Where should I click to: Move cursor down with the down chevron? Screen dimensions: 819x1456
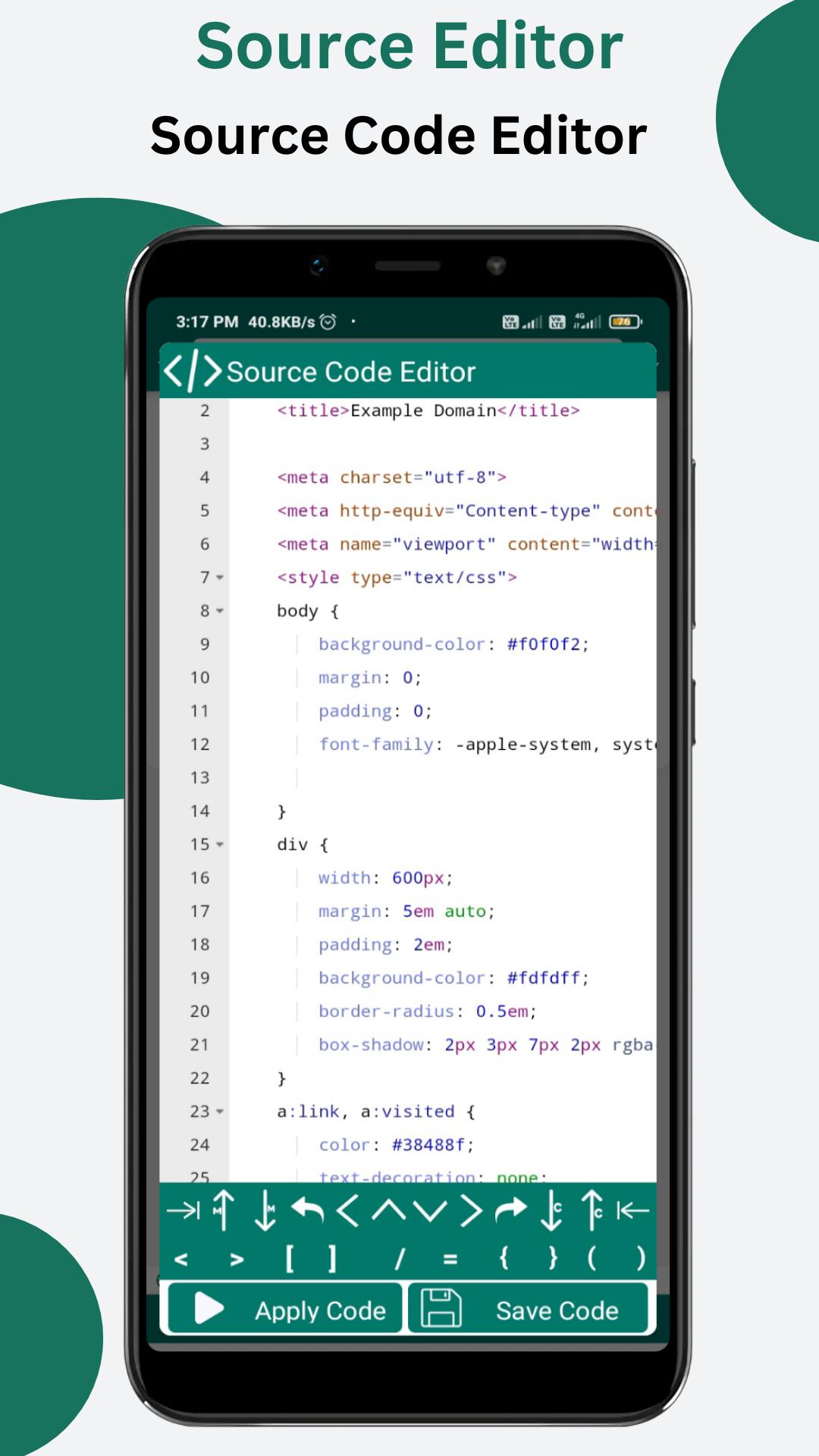(x=430, y=1211)
